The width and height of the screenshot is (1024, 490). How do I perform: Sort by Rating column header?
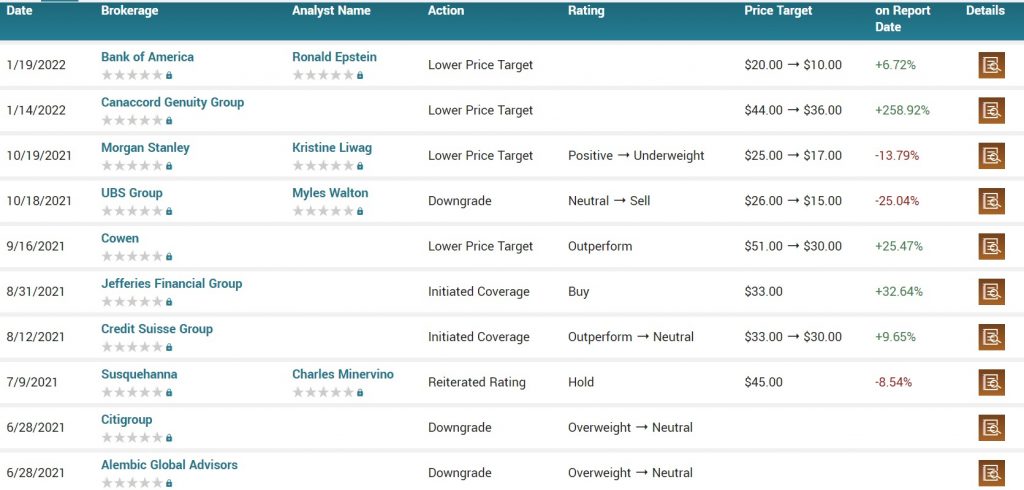pos(586,10)
